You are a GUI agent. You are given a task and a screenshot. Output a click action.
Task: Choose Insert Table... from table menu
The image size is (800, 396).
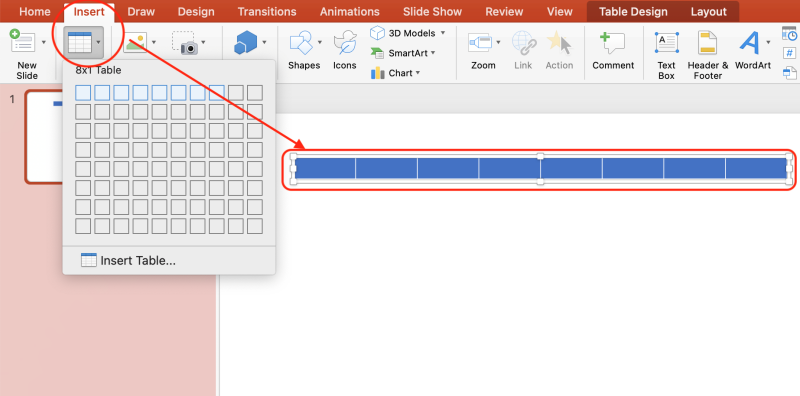click(x=129, y=261)
